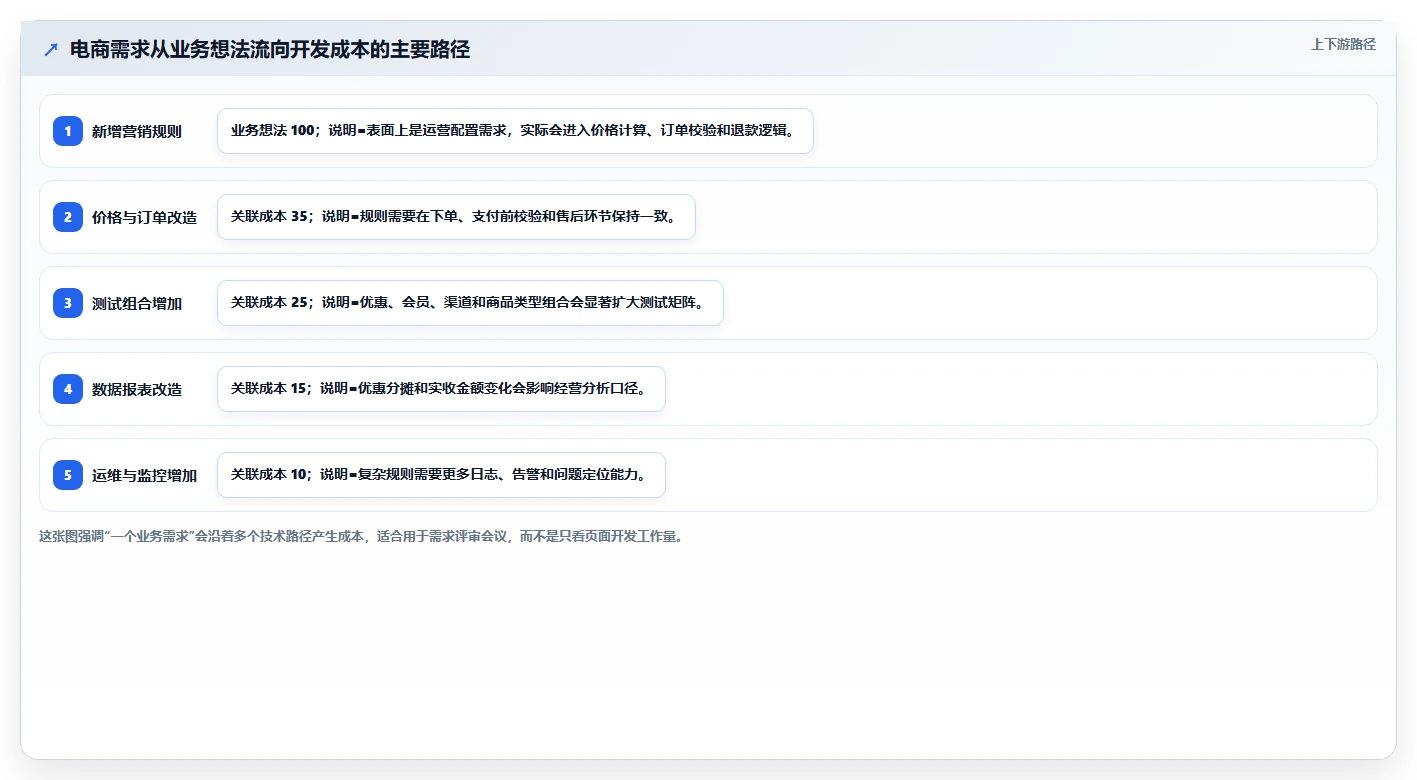The image size is (1417, 780).
Task: Select step badge number 3
Action: click(68, 303)
